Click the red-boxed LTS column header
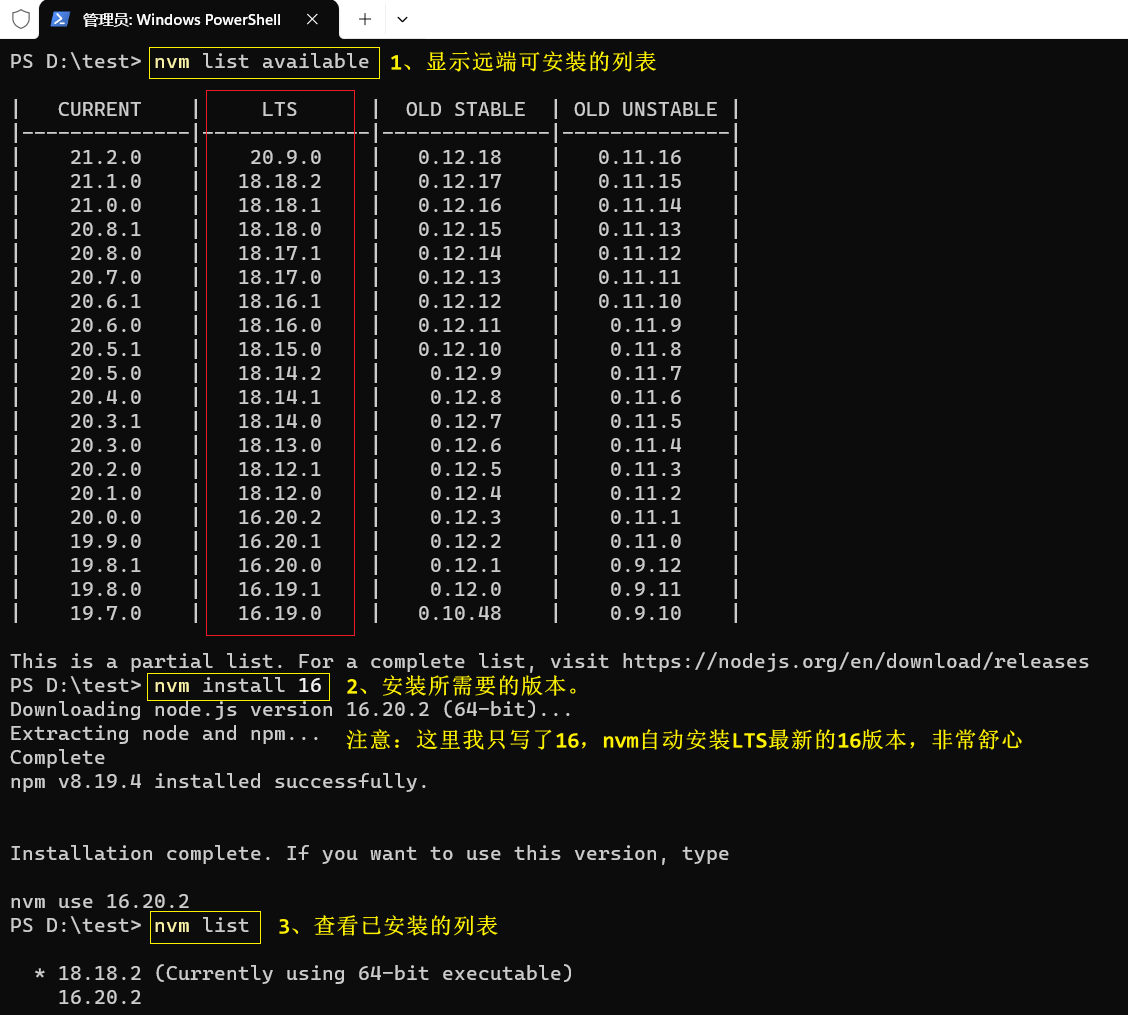 pyautogui.click(x=279, y=109)
